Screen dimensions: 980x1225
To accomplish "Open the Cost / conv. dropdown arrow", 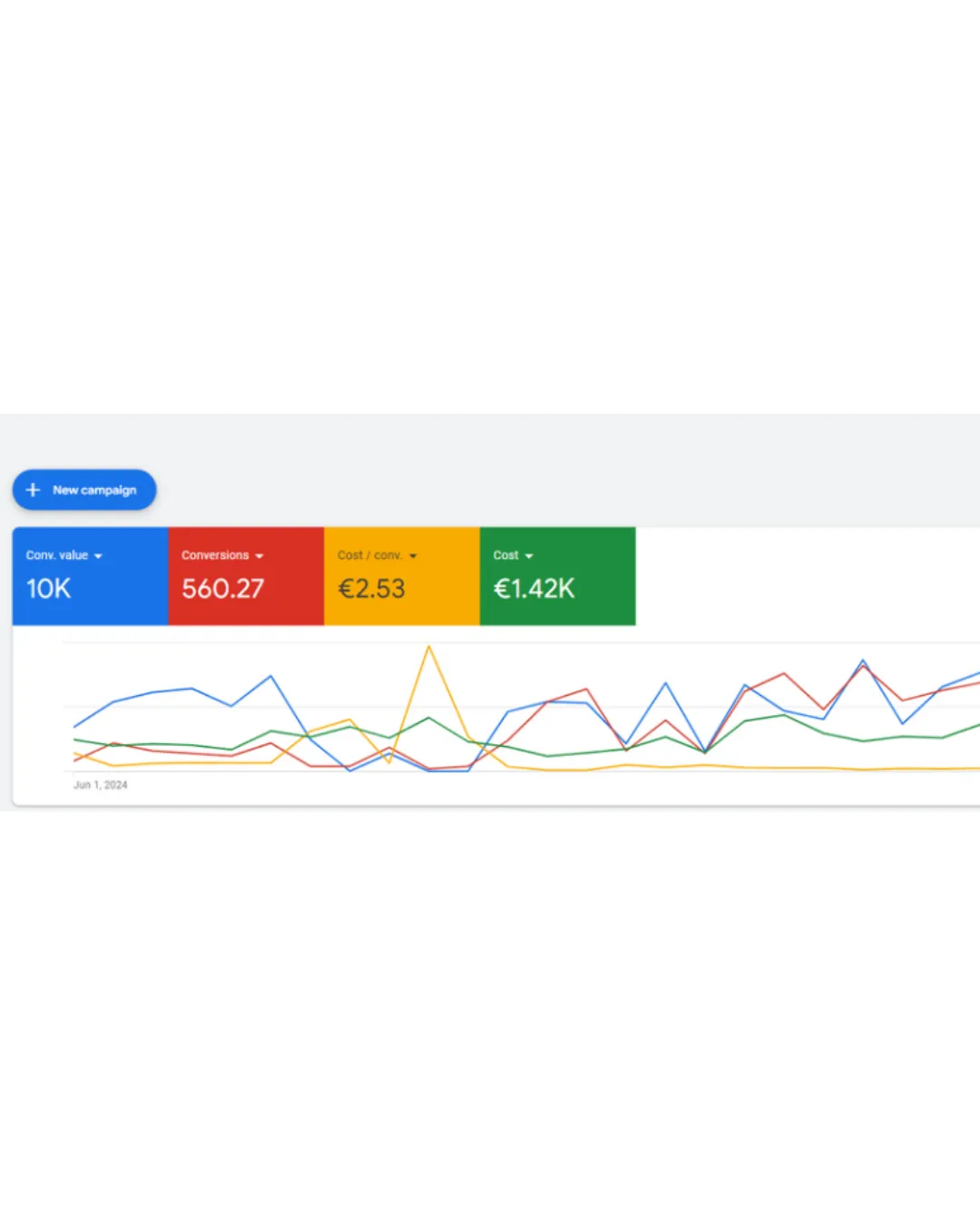I will point(413,556).
